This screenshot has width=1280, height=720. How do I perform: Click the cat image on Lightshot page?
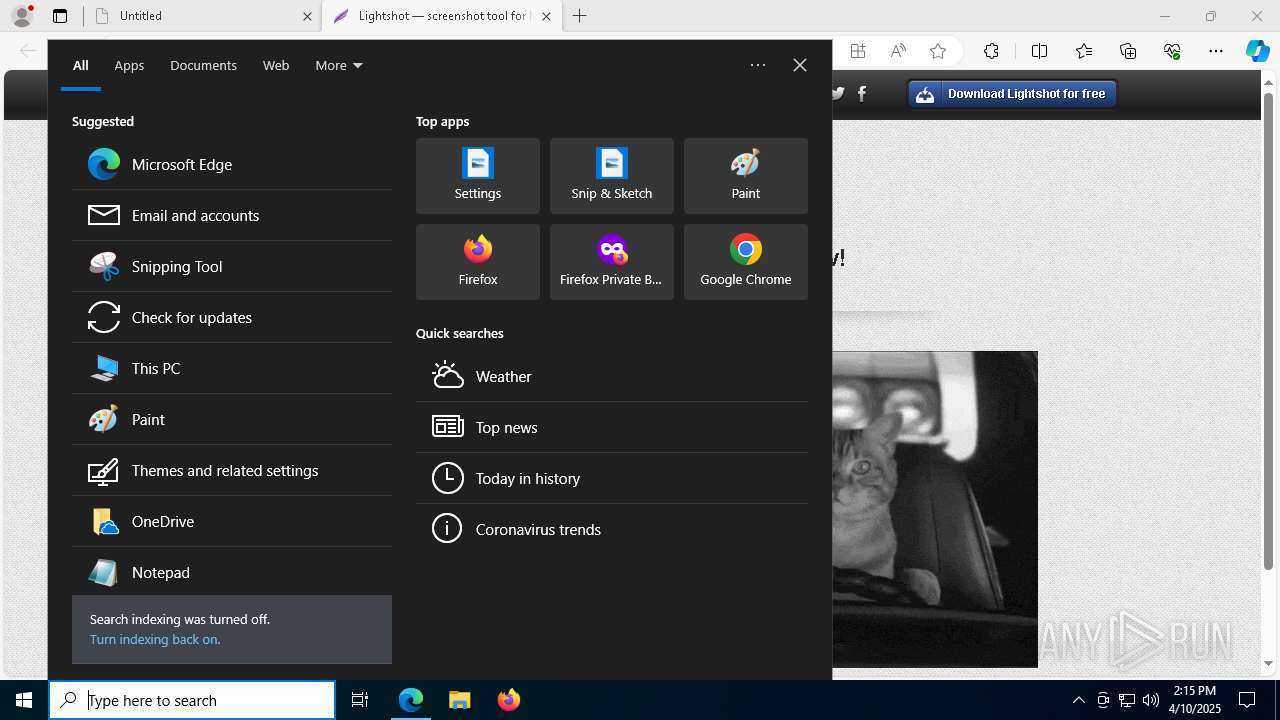[x=935, y=509]
